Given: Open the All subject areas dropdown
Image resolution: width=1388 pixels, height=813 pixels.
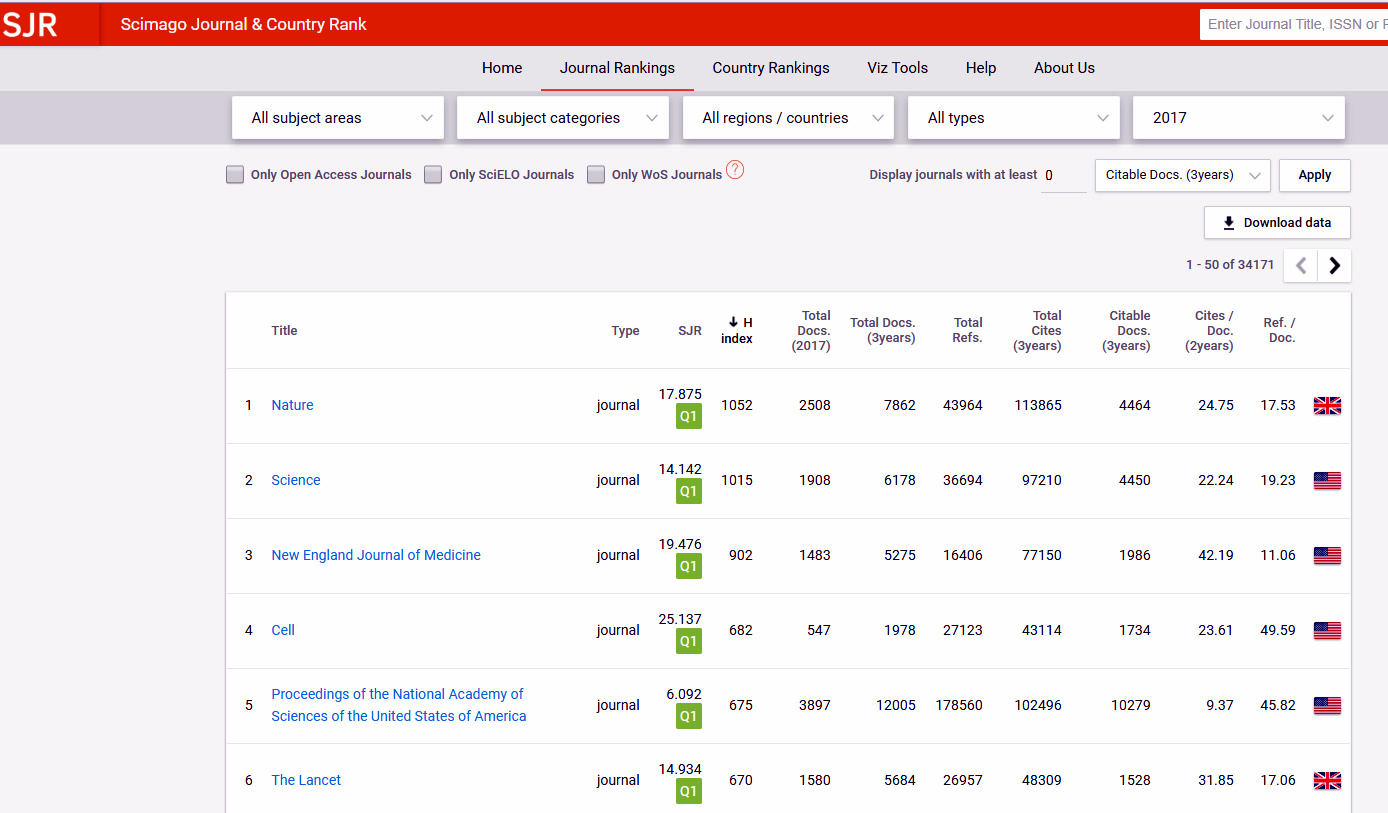Looking at the screenshot, I should (337, 117).
